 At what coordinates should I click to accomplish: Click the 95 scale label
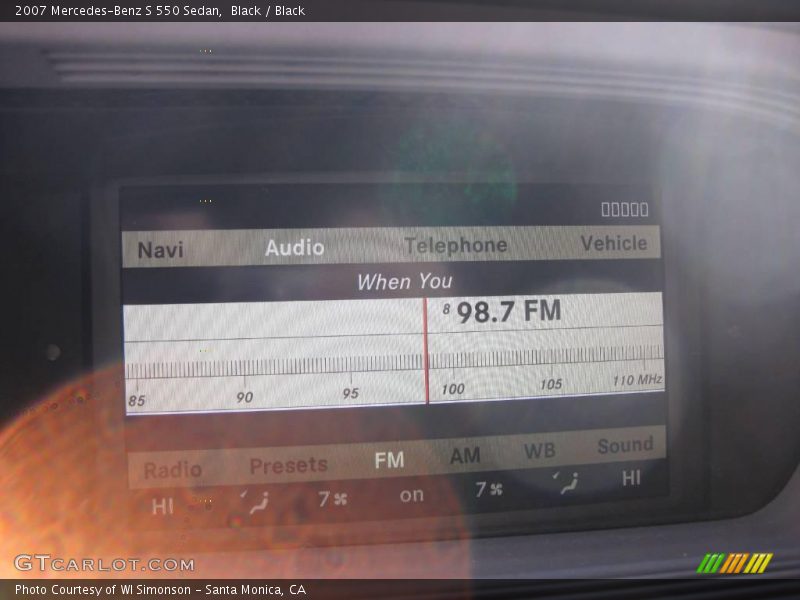(351, 393)
